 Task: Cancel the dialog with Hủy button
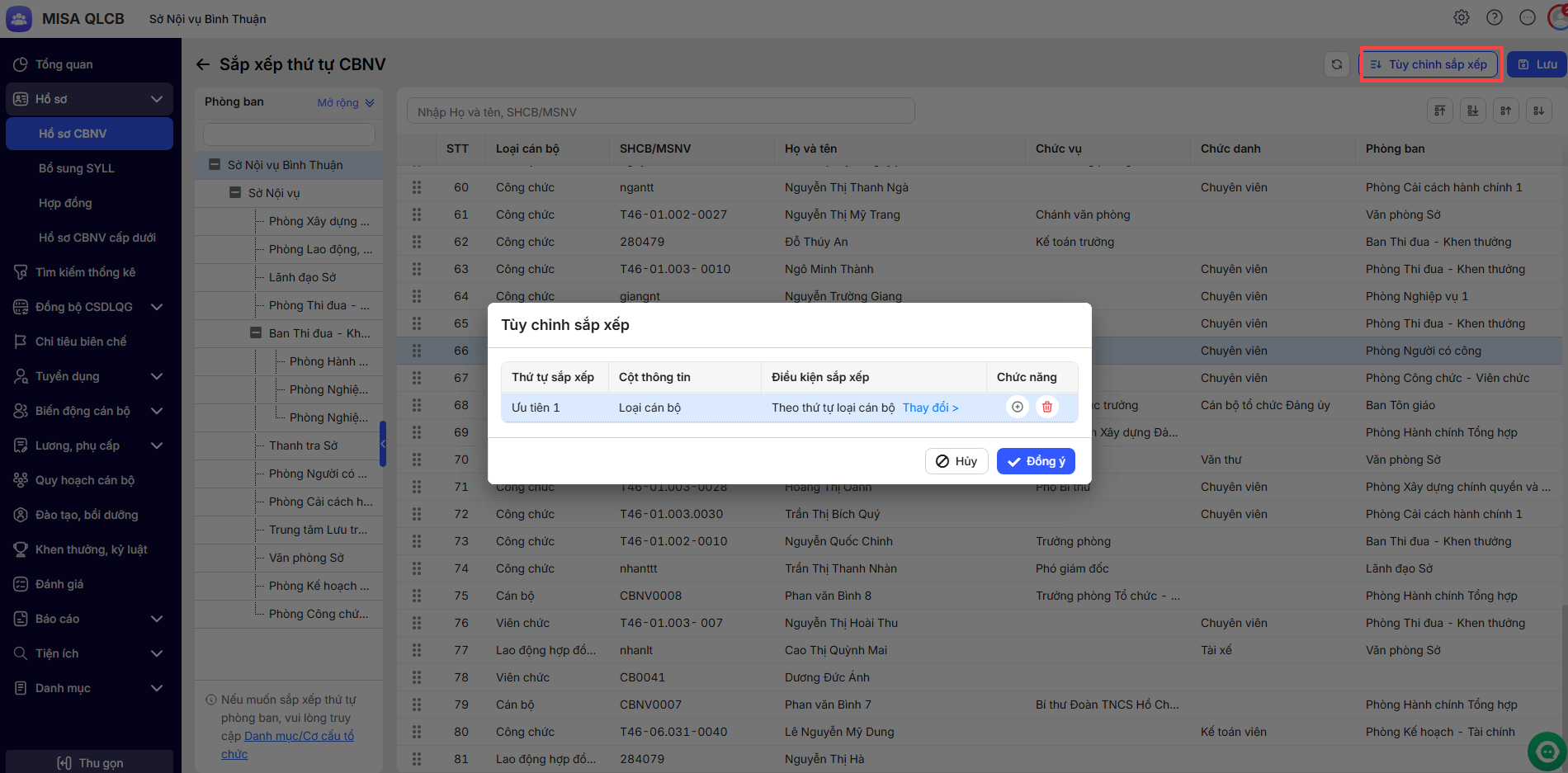click(956, 461)
